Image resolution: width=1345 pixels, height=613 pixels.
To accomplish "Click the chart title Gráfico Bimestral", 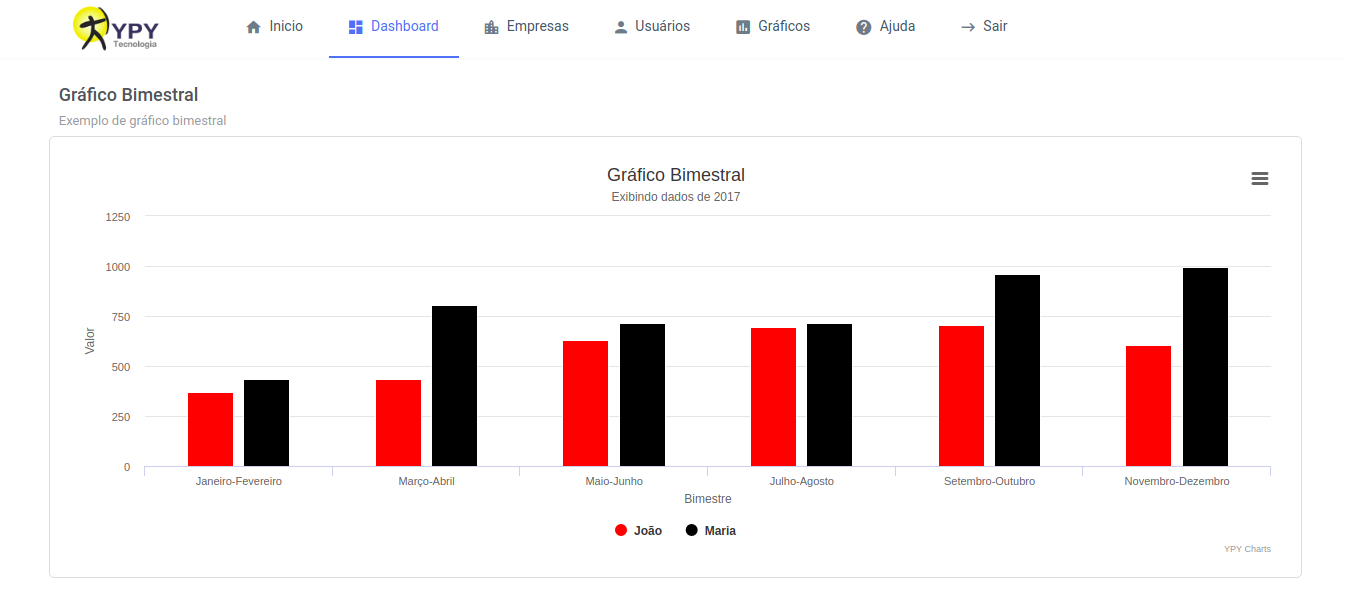I will 676,175.
